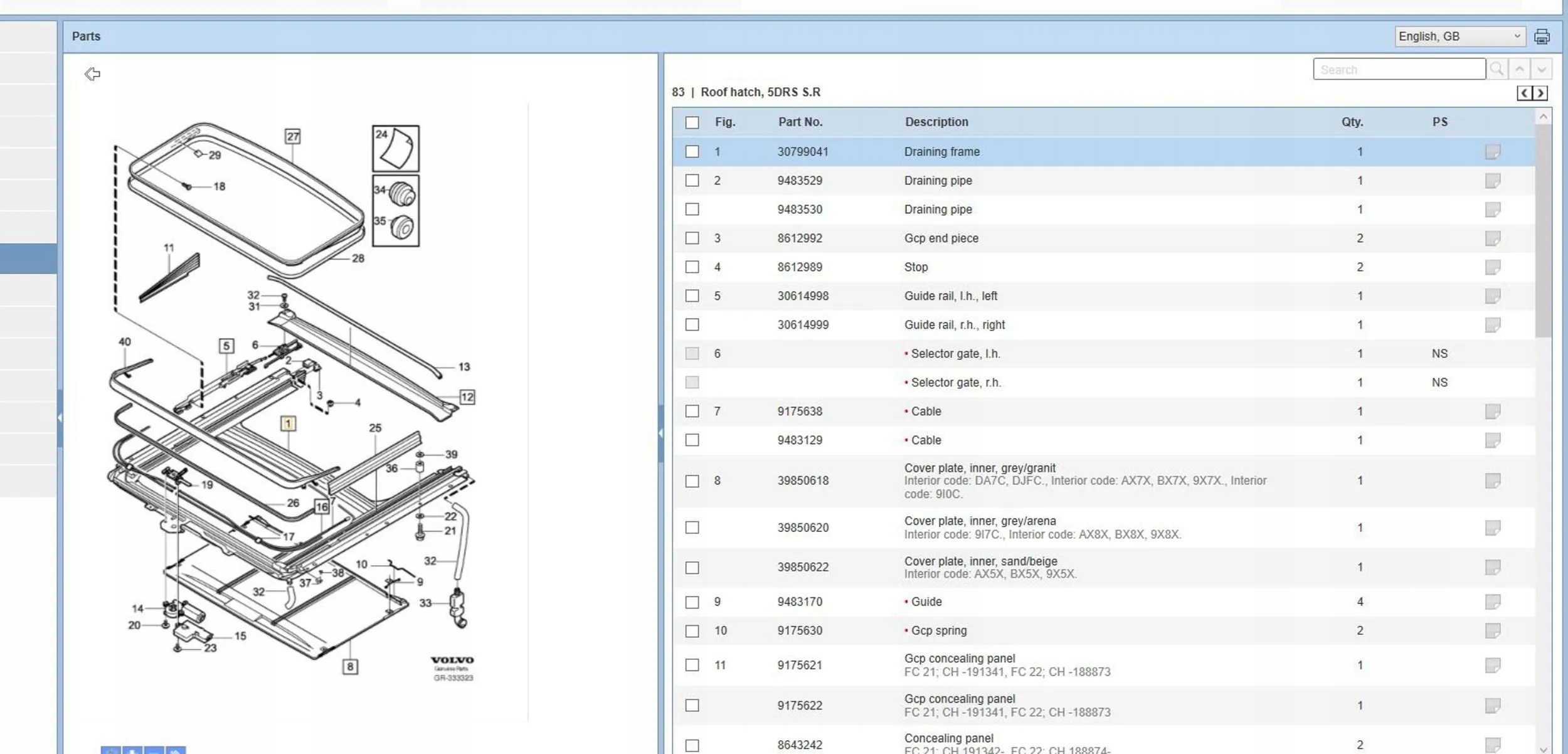The height and width of the screenshot is (754, 1568).
Task: Open the note icon for Draining frame
Action: 1492,152
